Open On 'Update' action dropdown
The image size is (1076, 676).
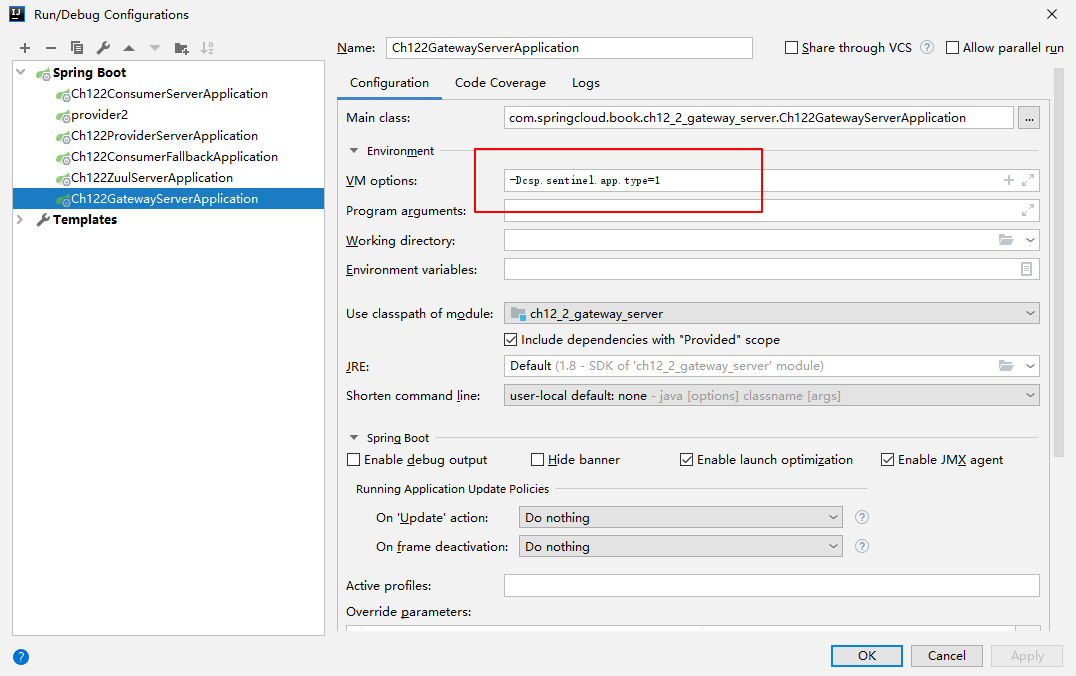click(680, 517)
